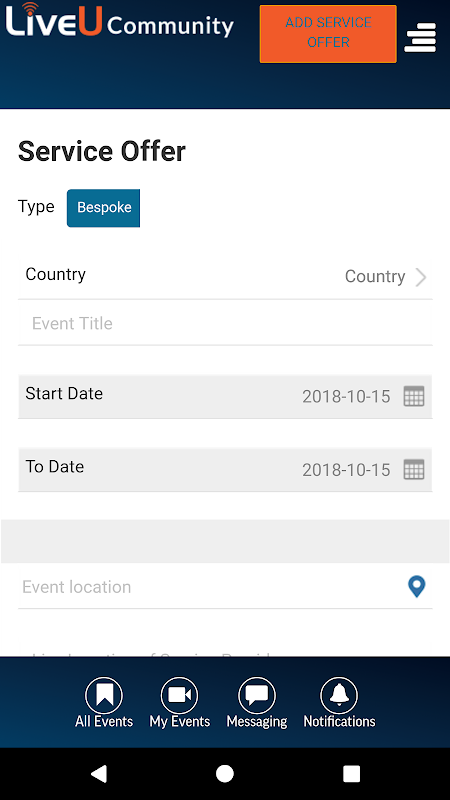450x800 pixels.
Task: Click the To Date calendar icon
Action: (414, 469)
